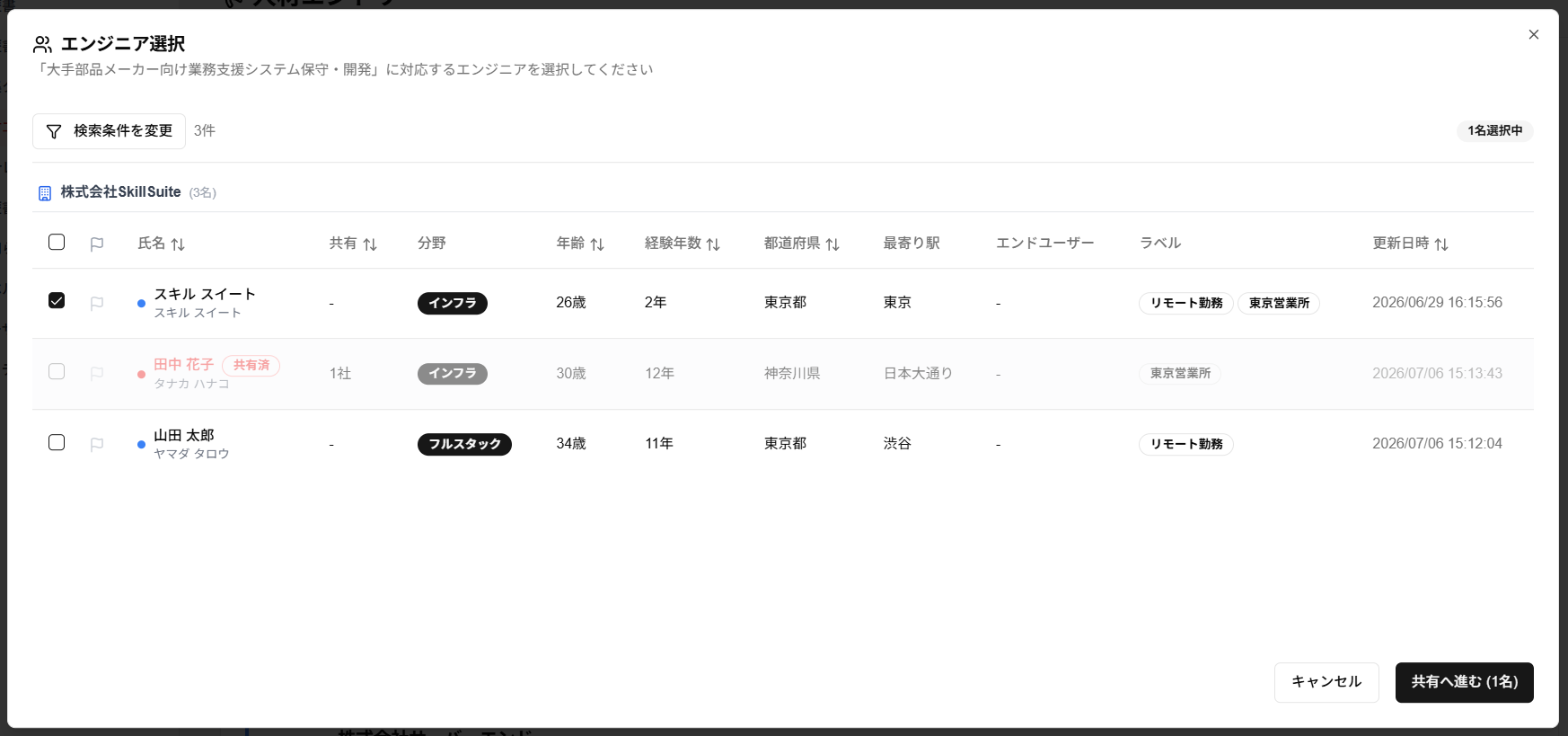The image size is (1568, 736).
Task: Flag the スキル スイート row
Action: click(97, 303)
